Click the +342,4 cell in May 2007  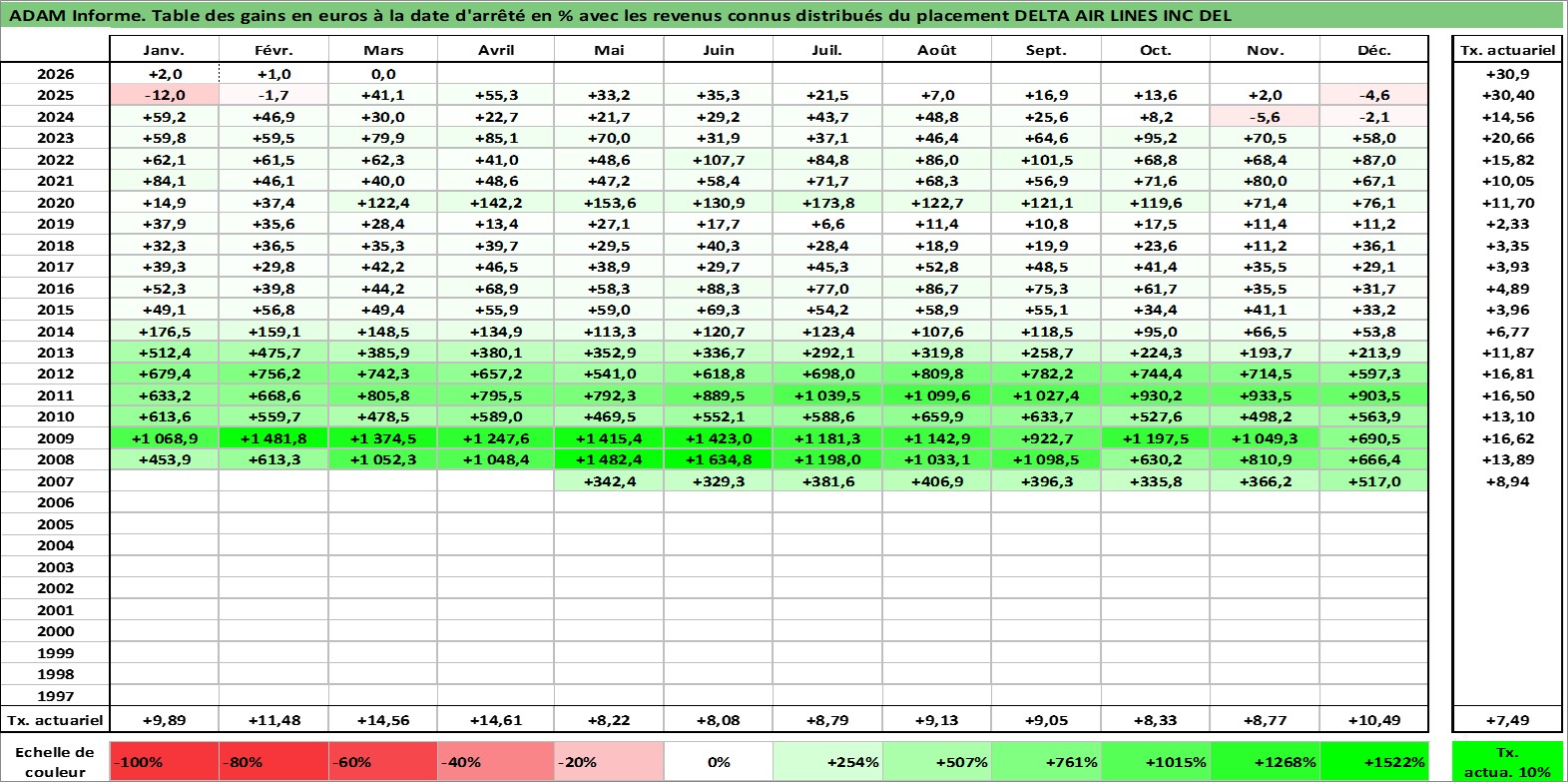pyautogui.click(x=609, y=481)
